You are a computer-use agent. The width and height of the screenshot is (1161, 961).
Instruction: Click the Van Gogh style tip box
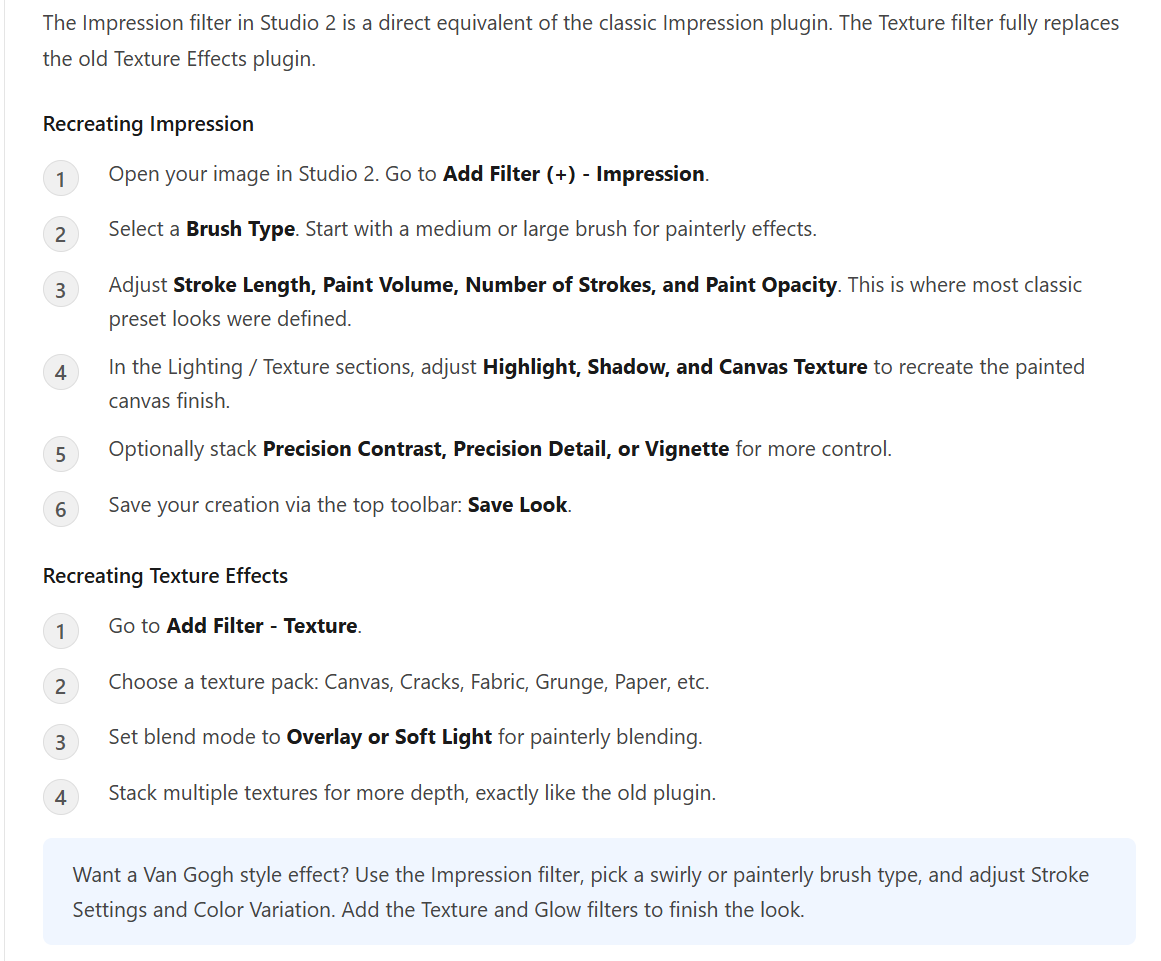pyautogui.click(x=589, y=891)
